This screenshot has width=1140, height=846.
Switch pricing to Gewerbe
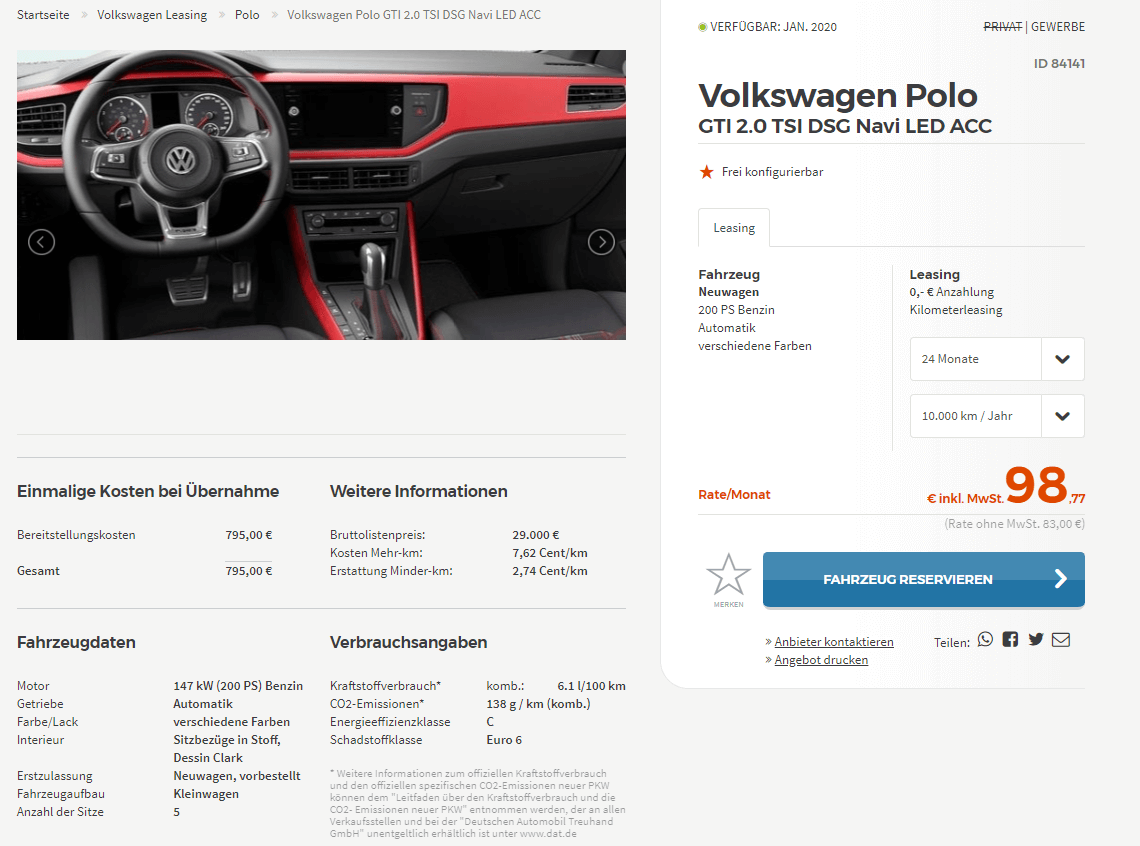coord(1058,27)
